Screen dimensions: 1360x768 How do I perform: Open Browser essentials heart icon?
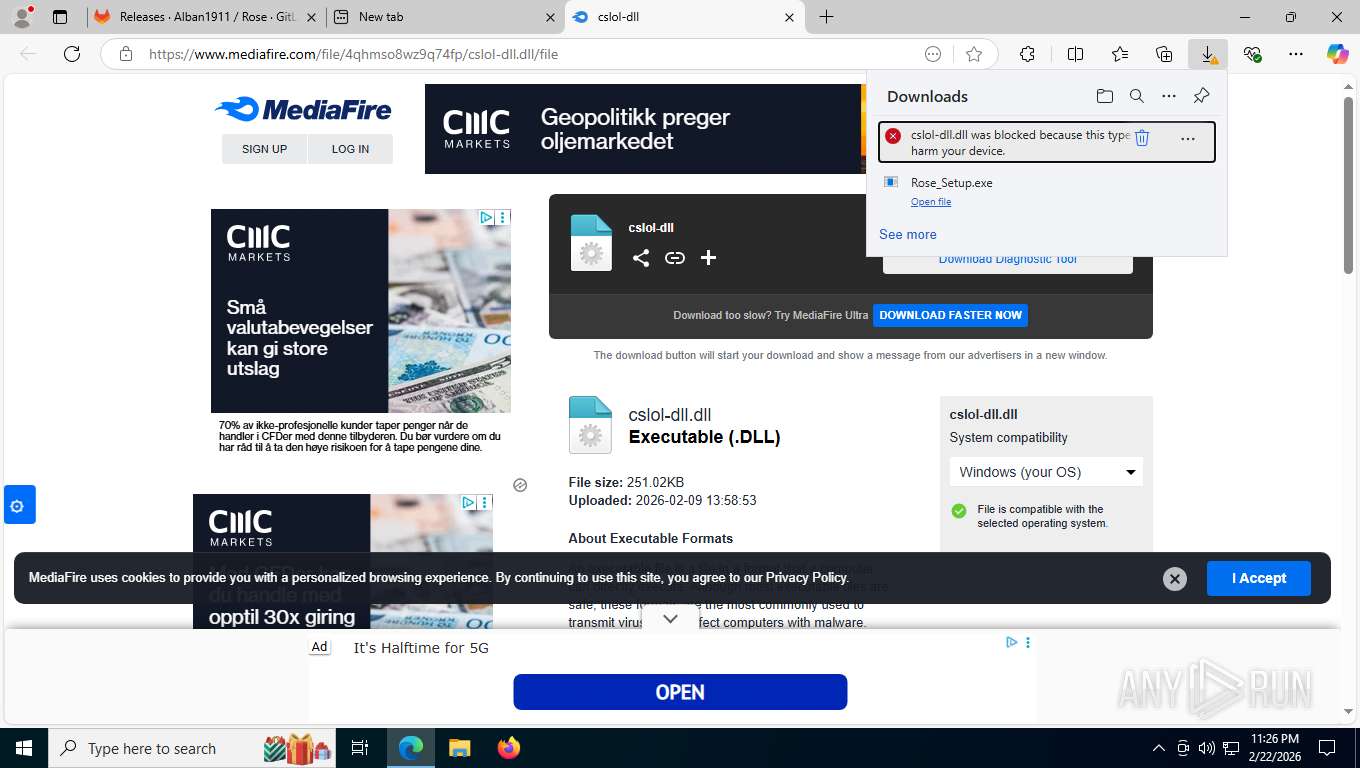(x=1252, y=54)
